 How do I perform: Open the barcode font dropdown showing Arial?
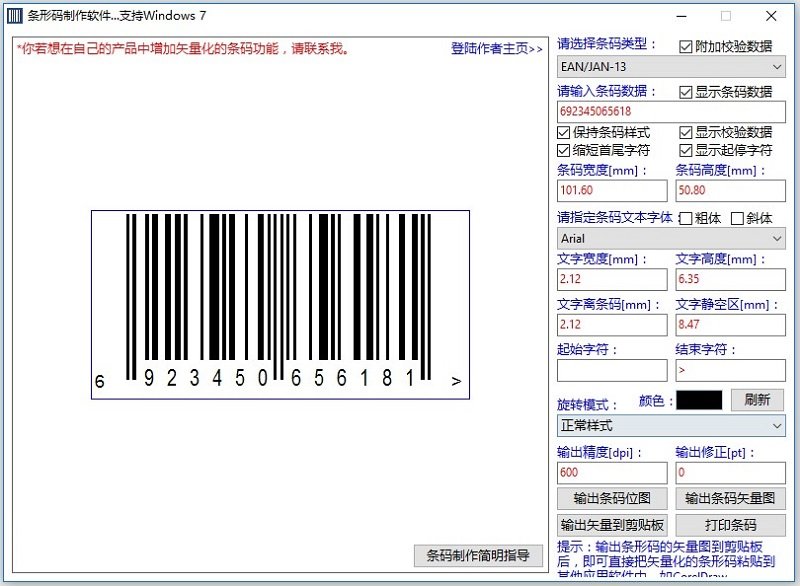point(669,238)
